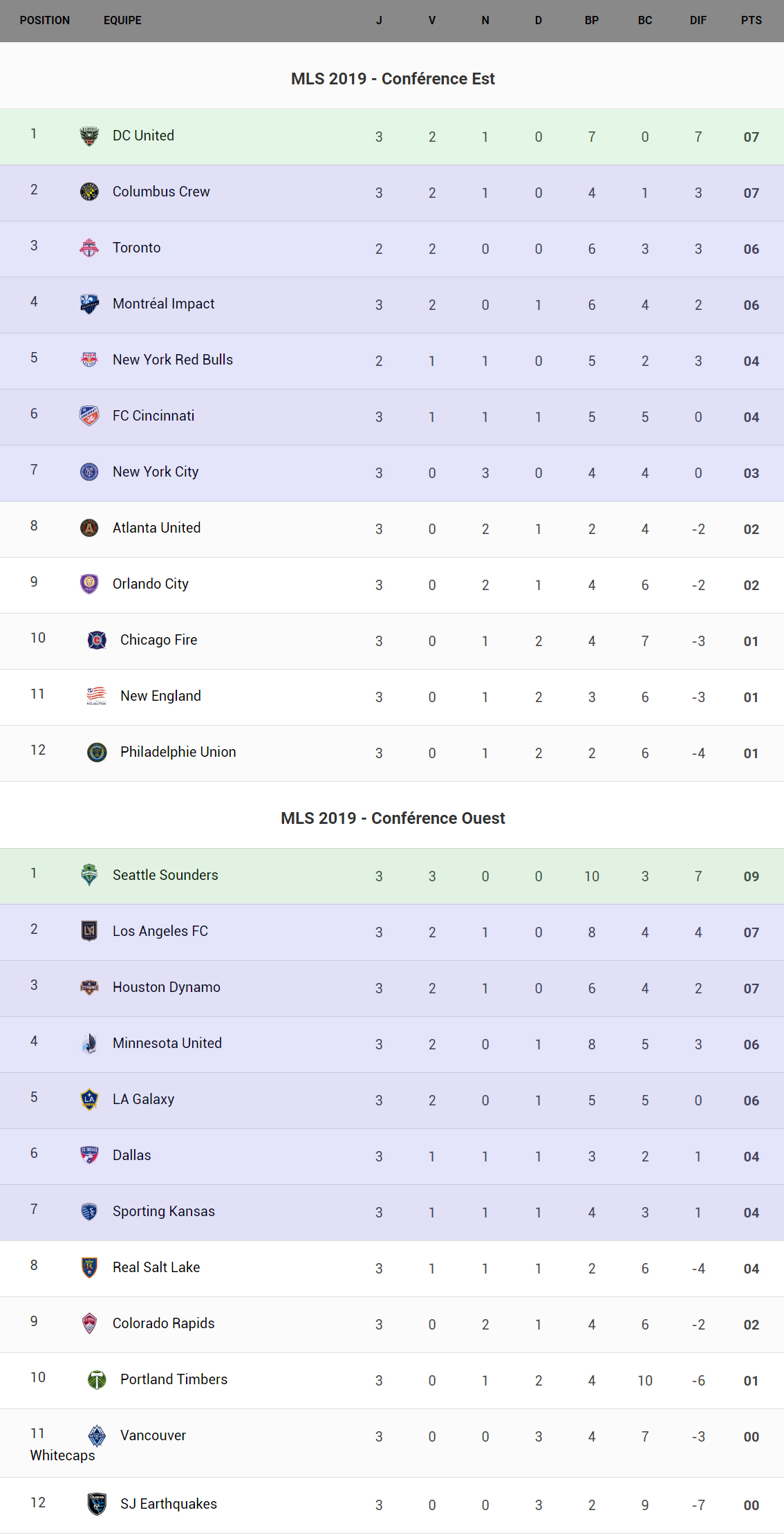Screen dimensions: 784x1535
Task: Click the SJ Earthquakes badge icon
Action: 97,1504
